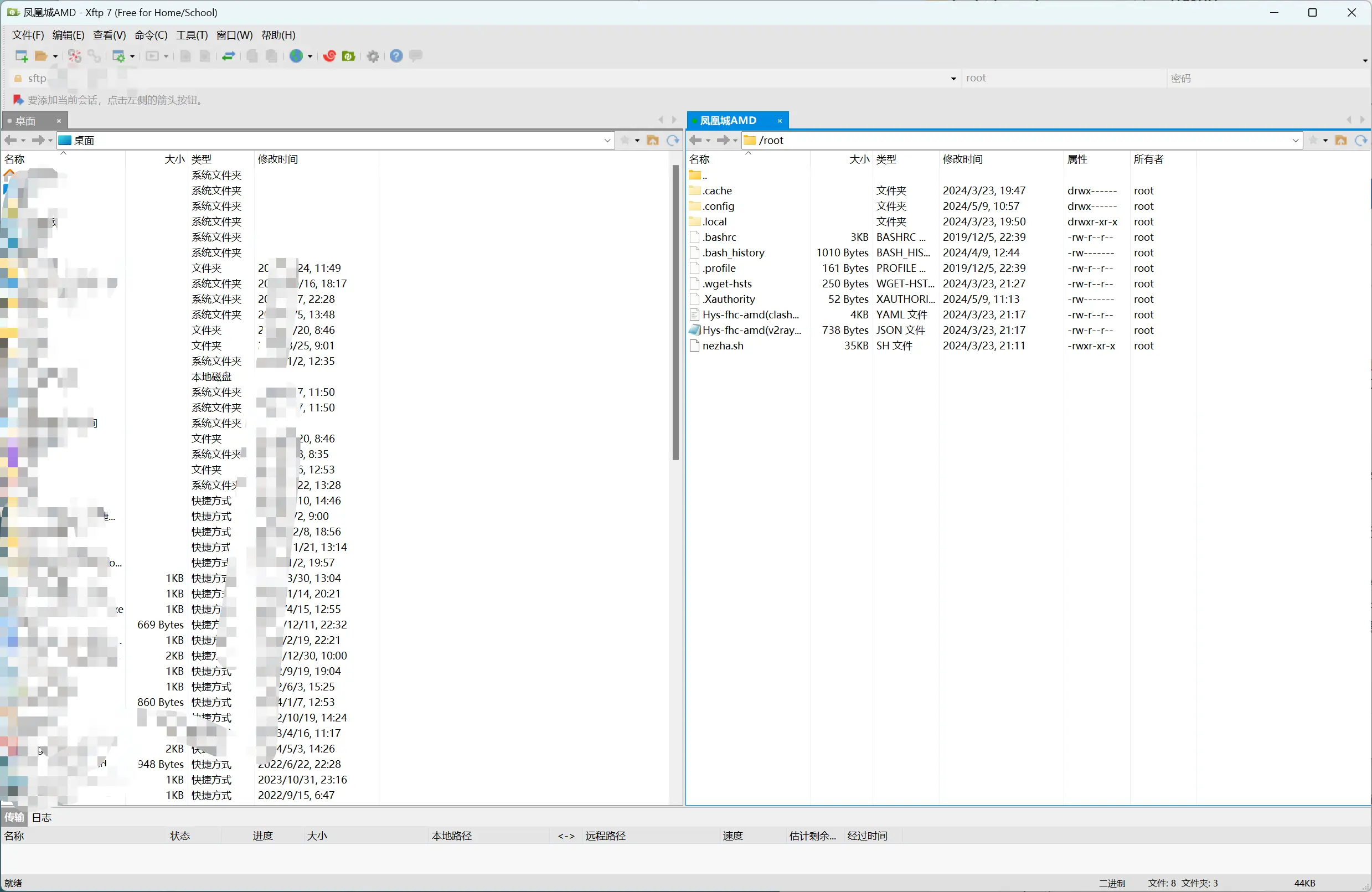Open the 文件(F) menu
The width and height of the screenshot is (1372, 892).
28,35
